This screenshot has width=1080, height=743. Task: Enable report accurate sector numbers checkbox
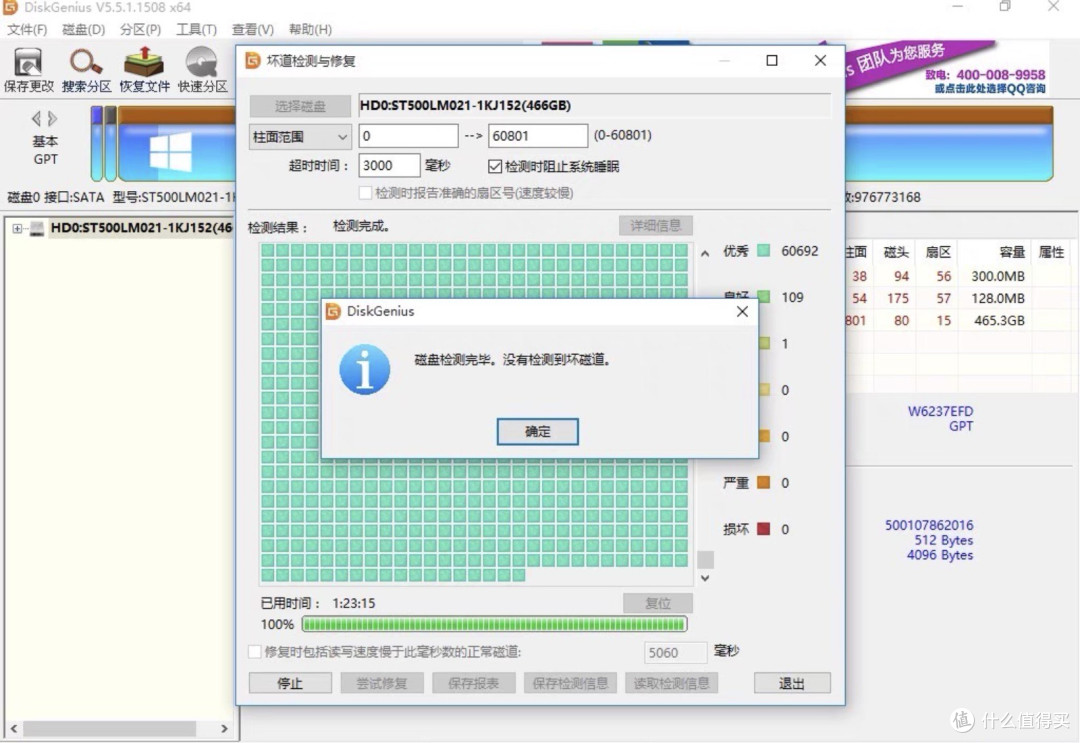(365, 193)
